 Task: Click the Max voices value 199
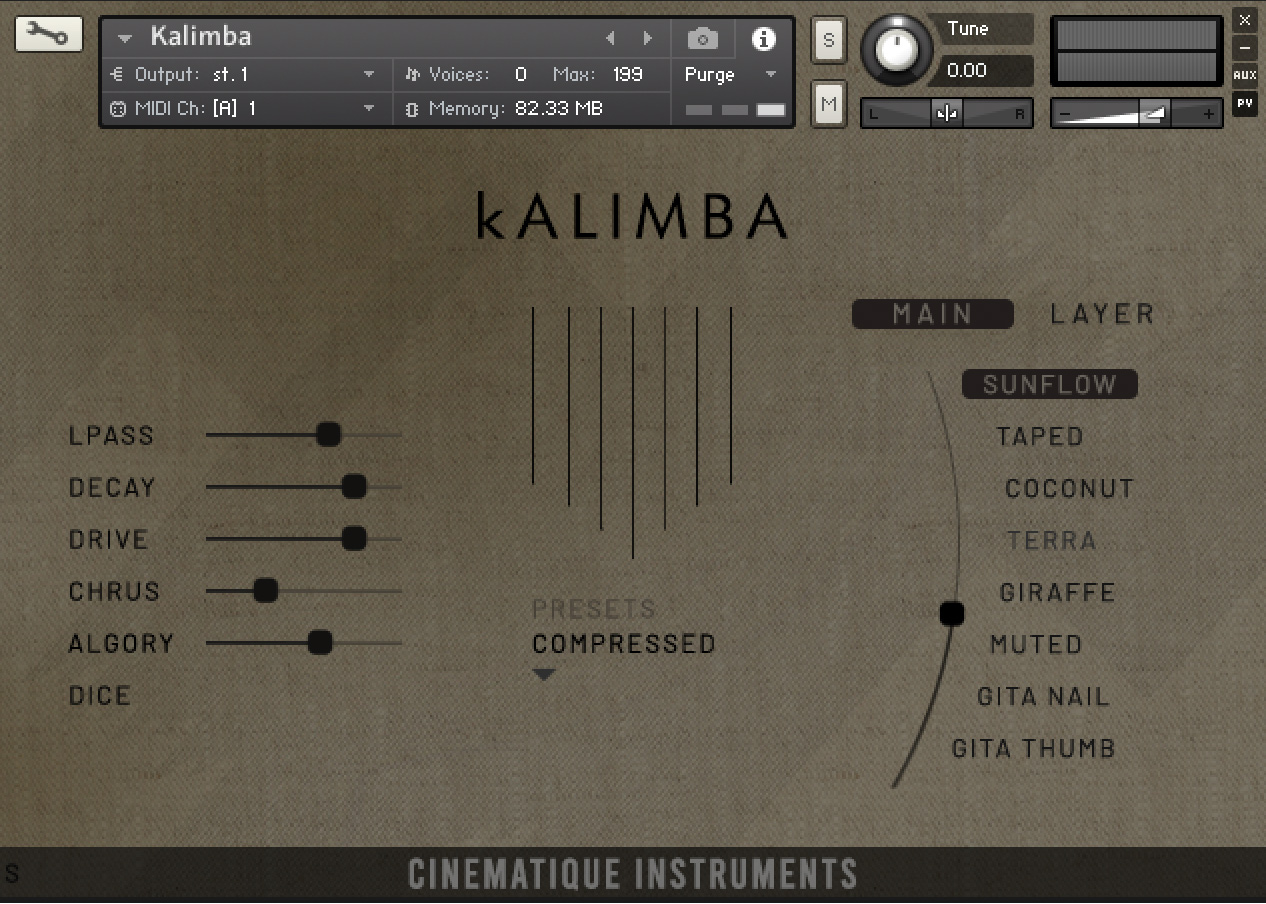tap(628, 75)
